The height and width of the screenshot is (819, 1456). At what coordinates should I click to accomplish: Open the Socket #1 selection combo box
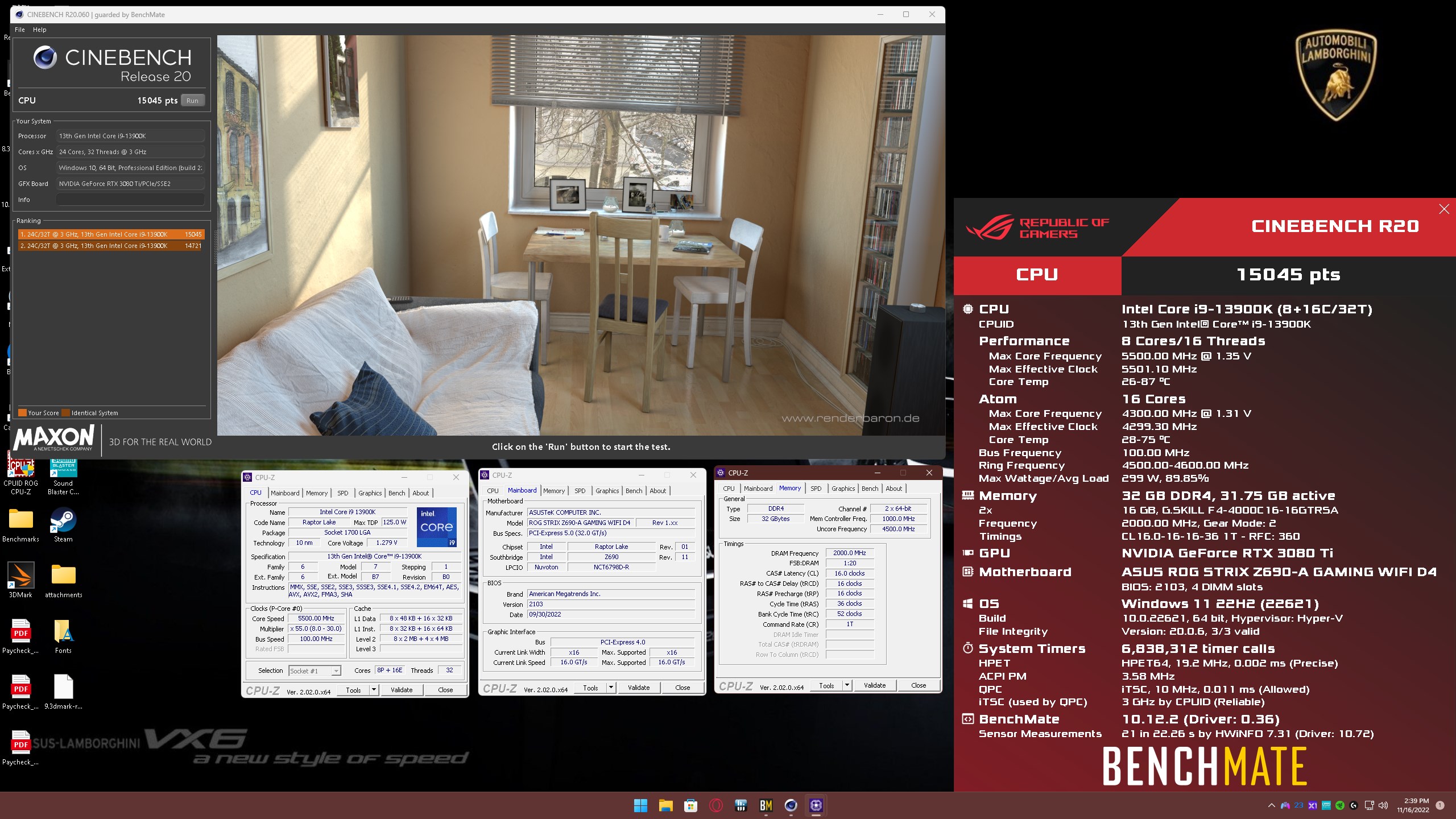(315, 671)
